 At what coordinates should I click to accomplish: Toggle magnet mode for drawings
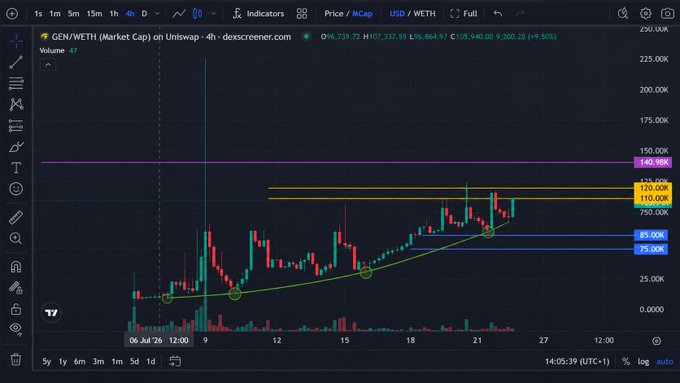[x=16, y=266]
